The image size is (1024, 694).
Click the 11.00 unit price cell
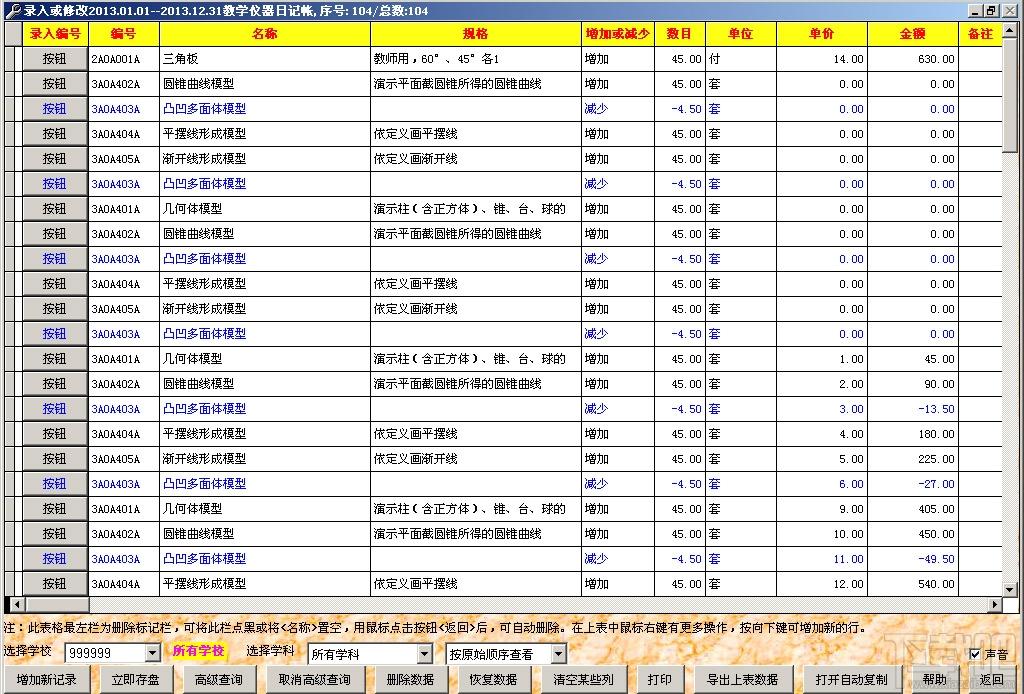tap(822, 559)
